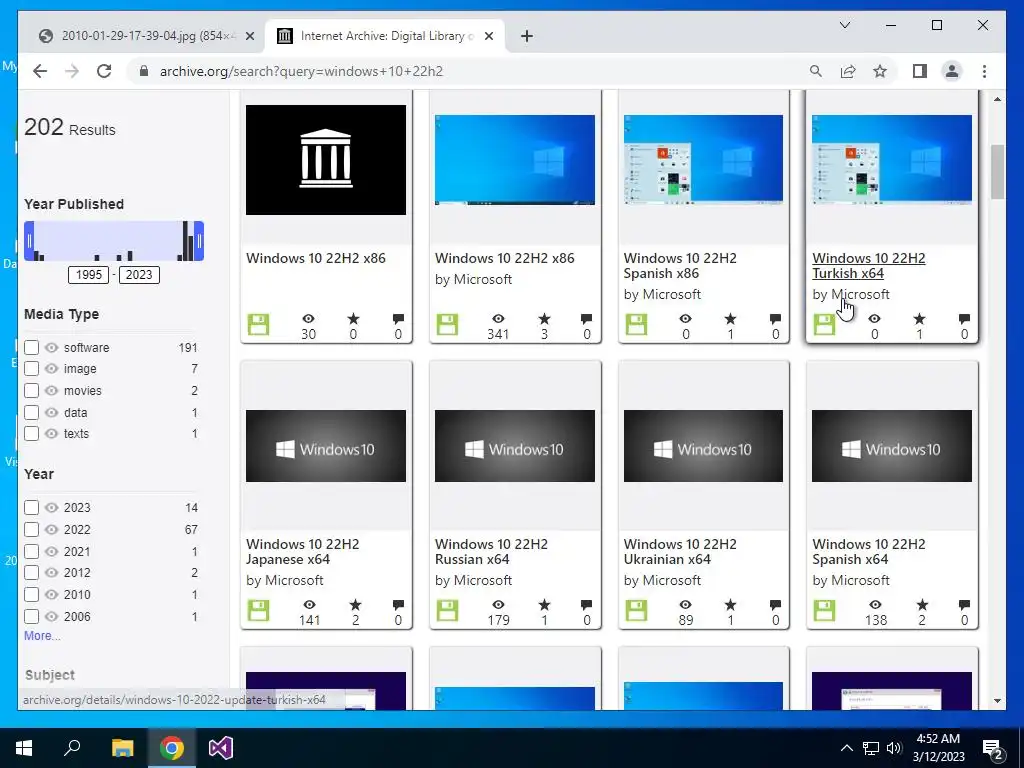Expand the tab search dropdown arrow
Image resolution: width=1024 pixels, height=768 pixels.
pos(844,25)
